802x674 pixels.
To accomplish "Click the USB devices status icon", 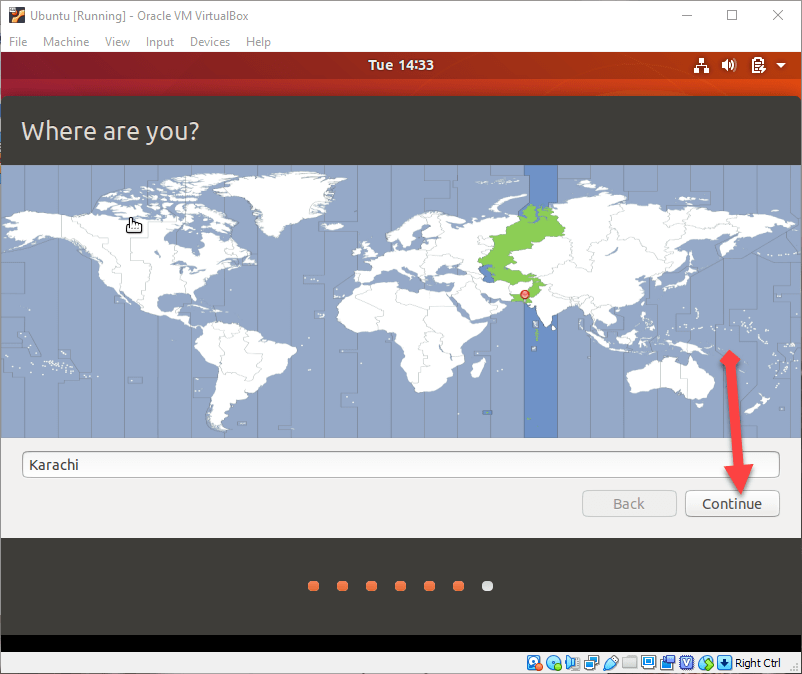I will (610, 663).
